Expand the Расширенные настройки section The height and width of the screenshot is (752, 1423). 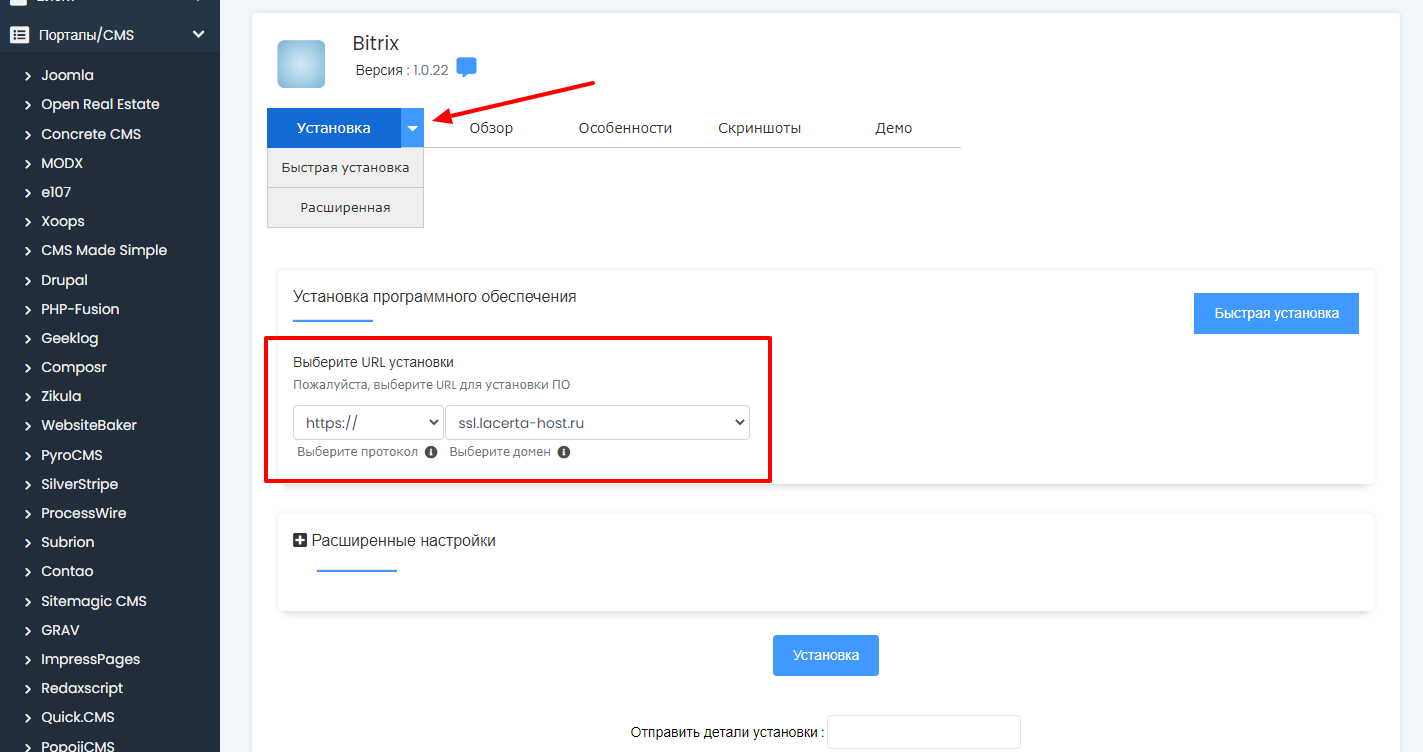tap(395, 541)
